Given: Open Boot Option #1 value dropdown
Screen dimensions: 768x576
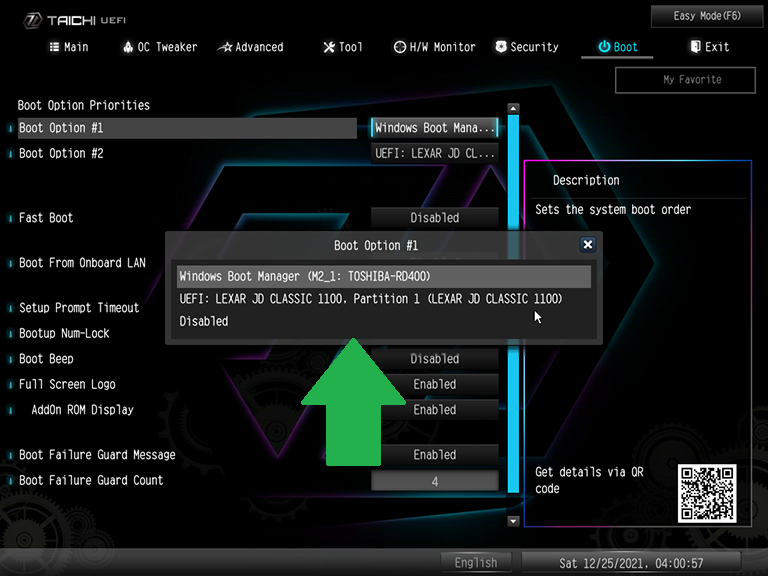Looking at the screenshot, I should [x=434, y=128].
